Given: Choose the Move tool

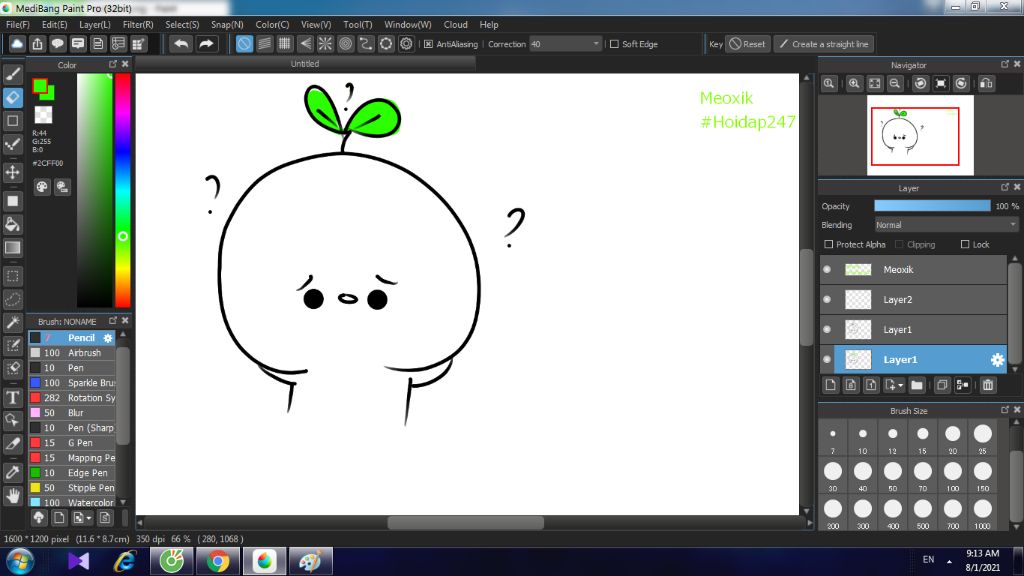Looking at the screenshot, I should coord(12,172).
